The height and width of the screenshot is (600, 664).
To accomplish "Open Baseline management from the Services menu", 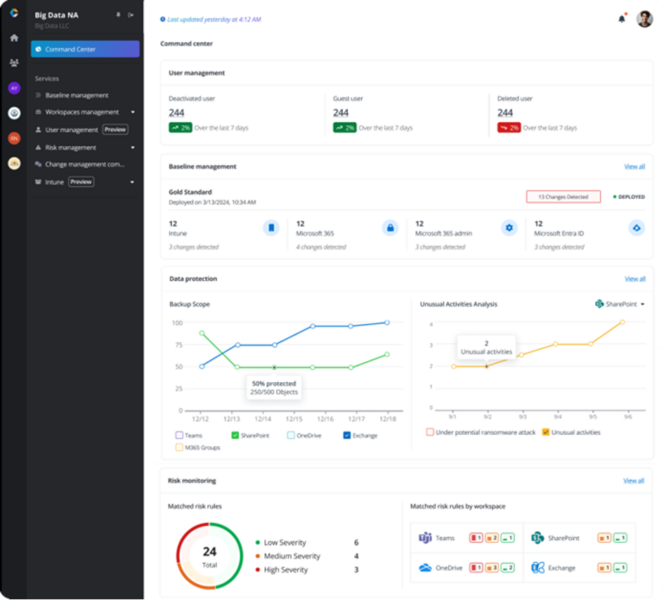I will coord(76,95).
